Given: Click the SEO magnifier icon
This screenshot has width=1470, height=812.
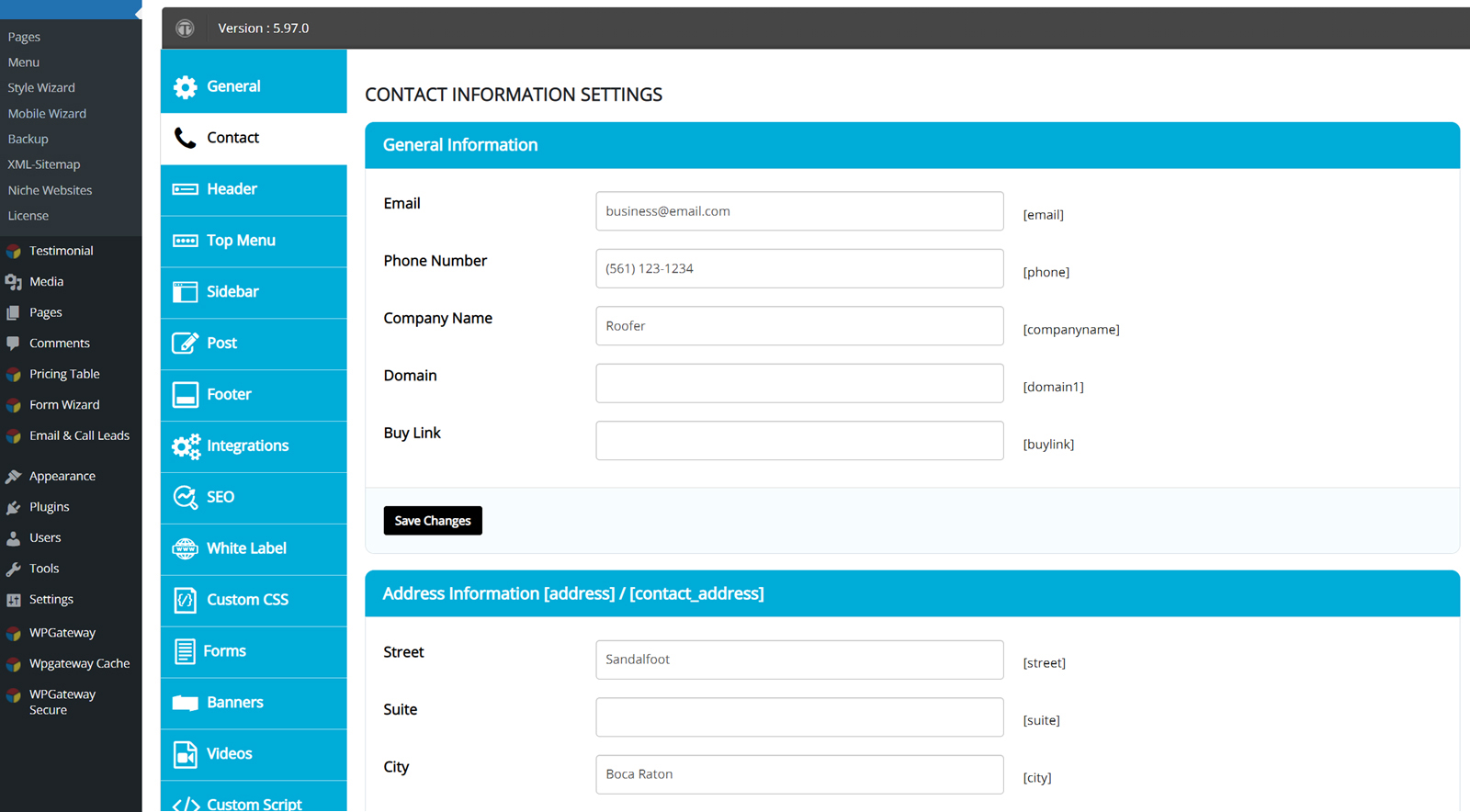Looking at the screenshot, I should click(x=185, y=498).
